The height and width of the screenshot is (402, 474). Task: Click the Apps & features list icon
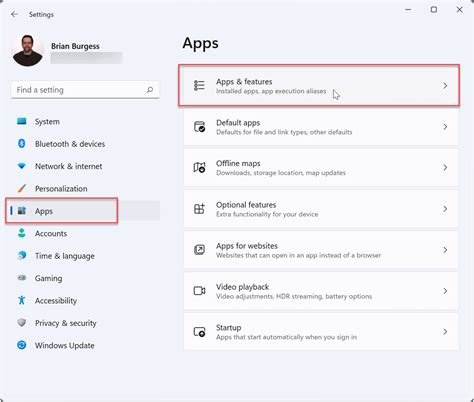pos(199,85)
